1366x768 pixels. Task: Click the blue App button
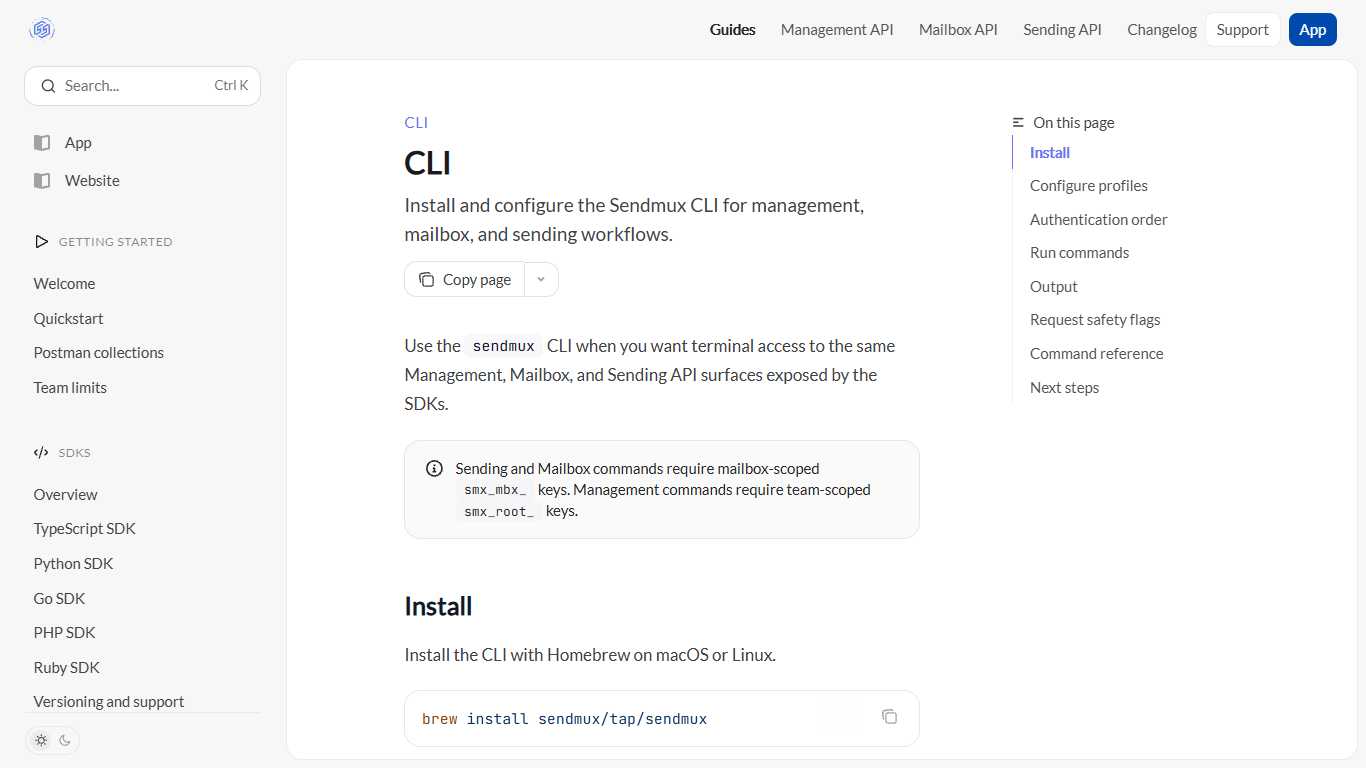click(x=1313, y=30)
